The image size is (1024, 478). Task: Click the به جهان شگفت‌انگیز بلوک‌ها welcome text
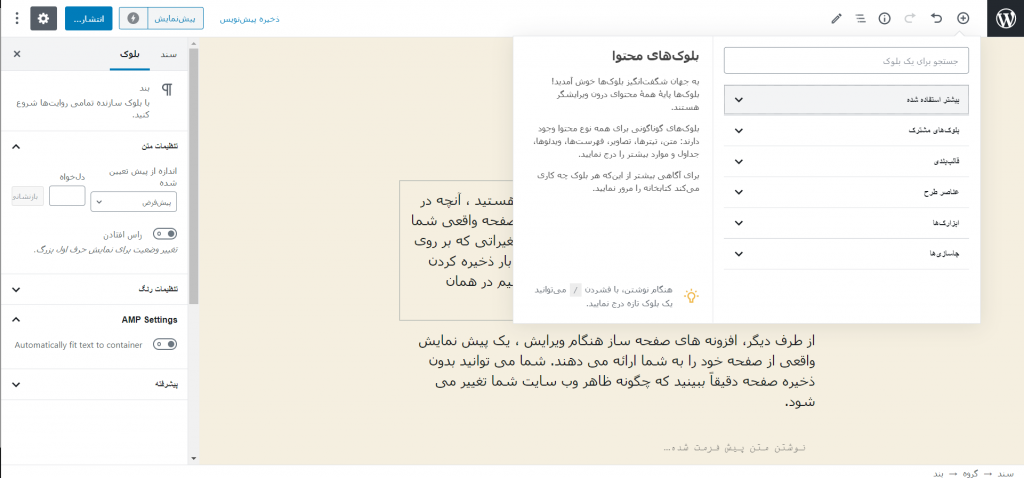(x=626, y=94)
